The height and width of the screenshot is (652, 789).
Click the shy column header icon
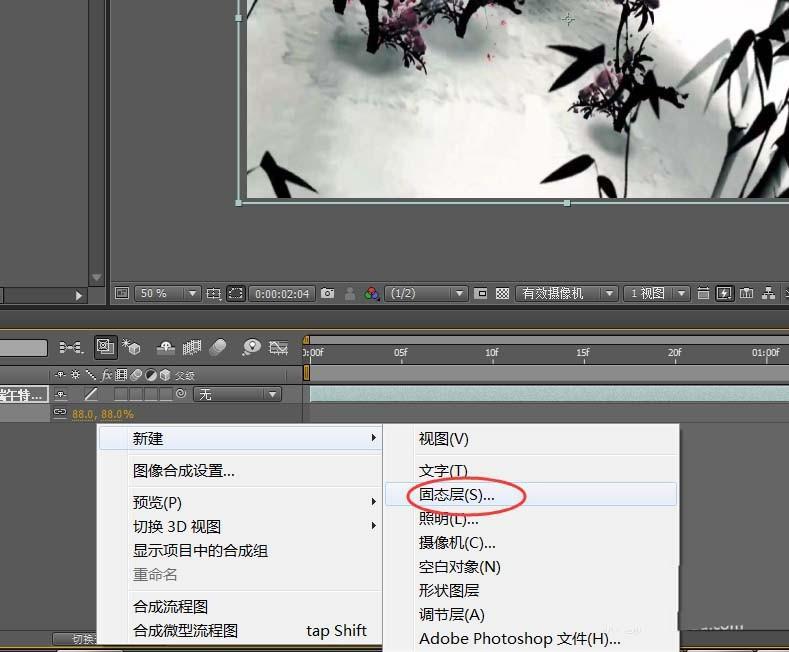[60, 375]
